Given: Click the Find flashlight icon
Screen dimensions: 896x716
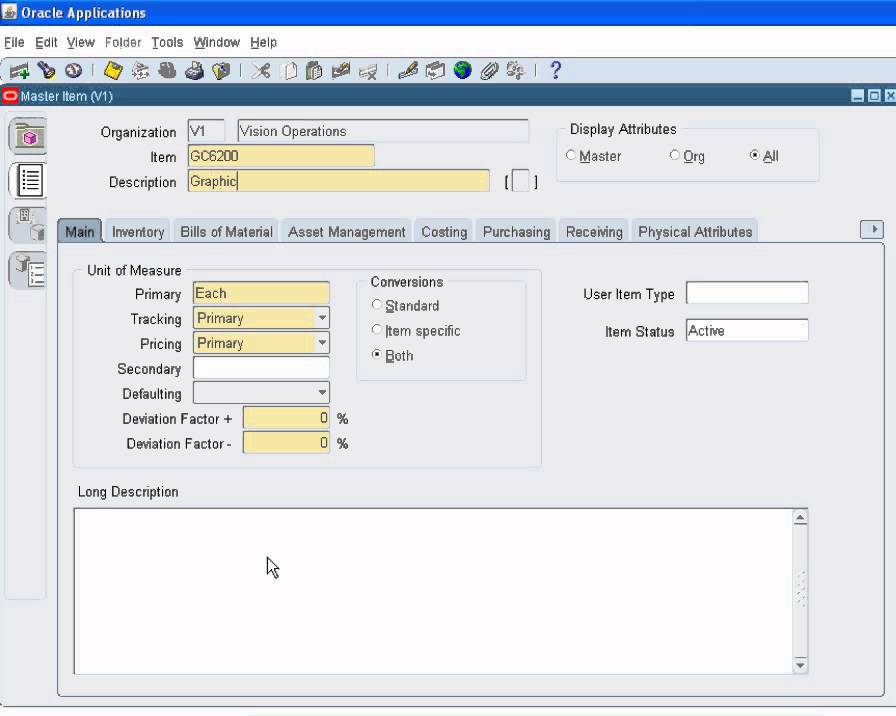Looking at the screenshot, I should click(x=46, y=71).
